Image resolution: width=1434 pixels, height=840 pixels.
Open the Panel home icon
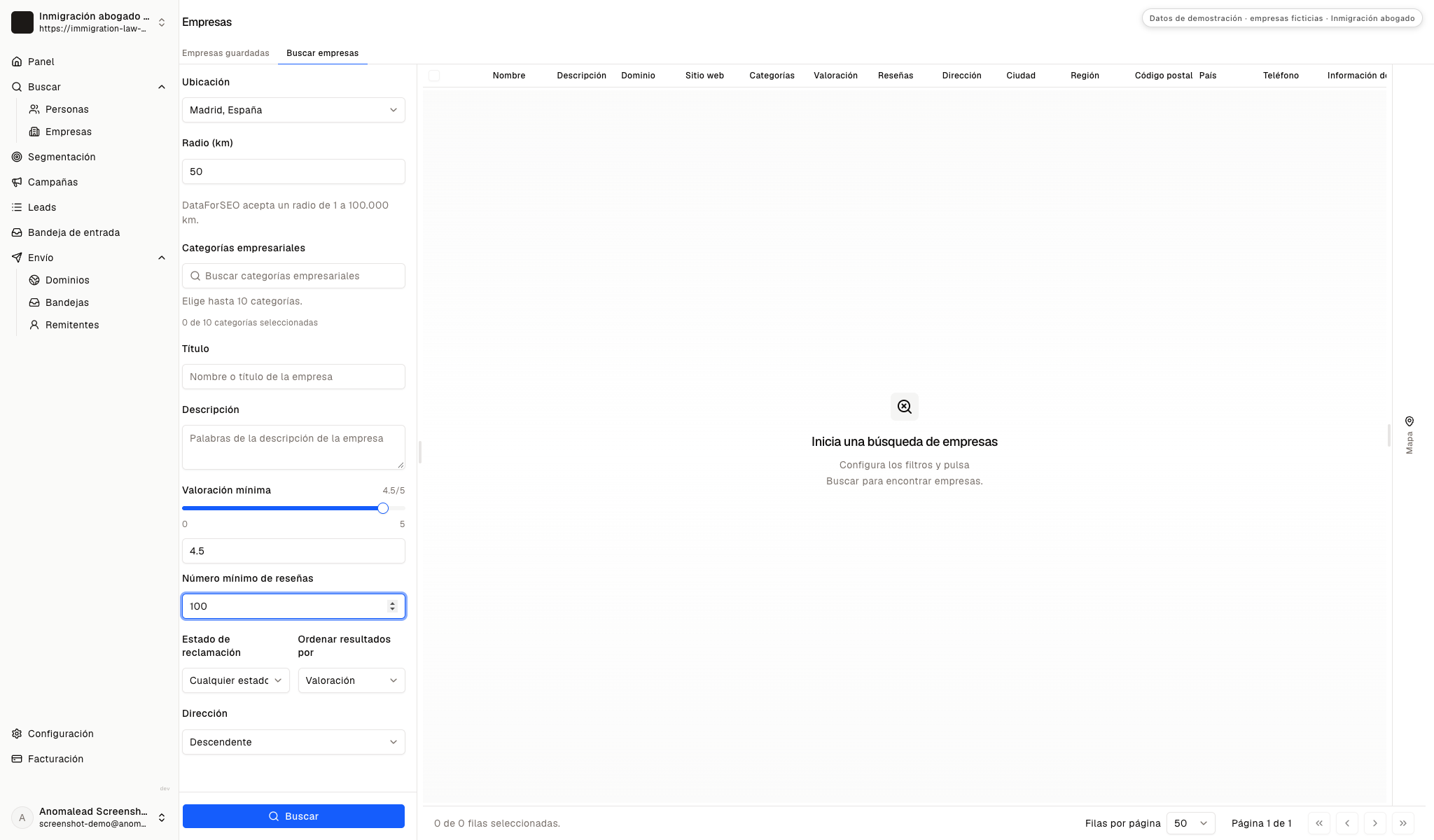(17, 62)
